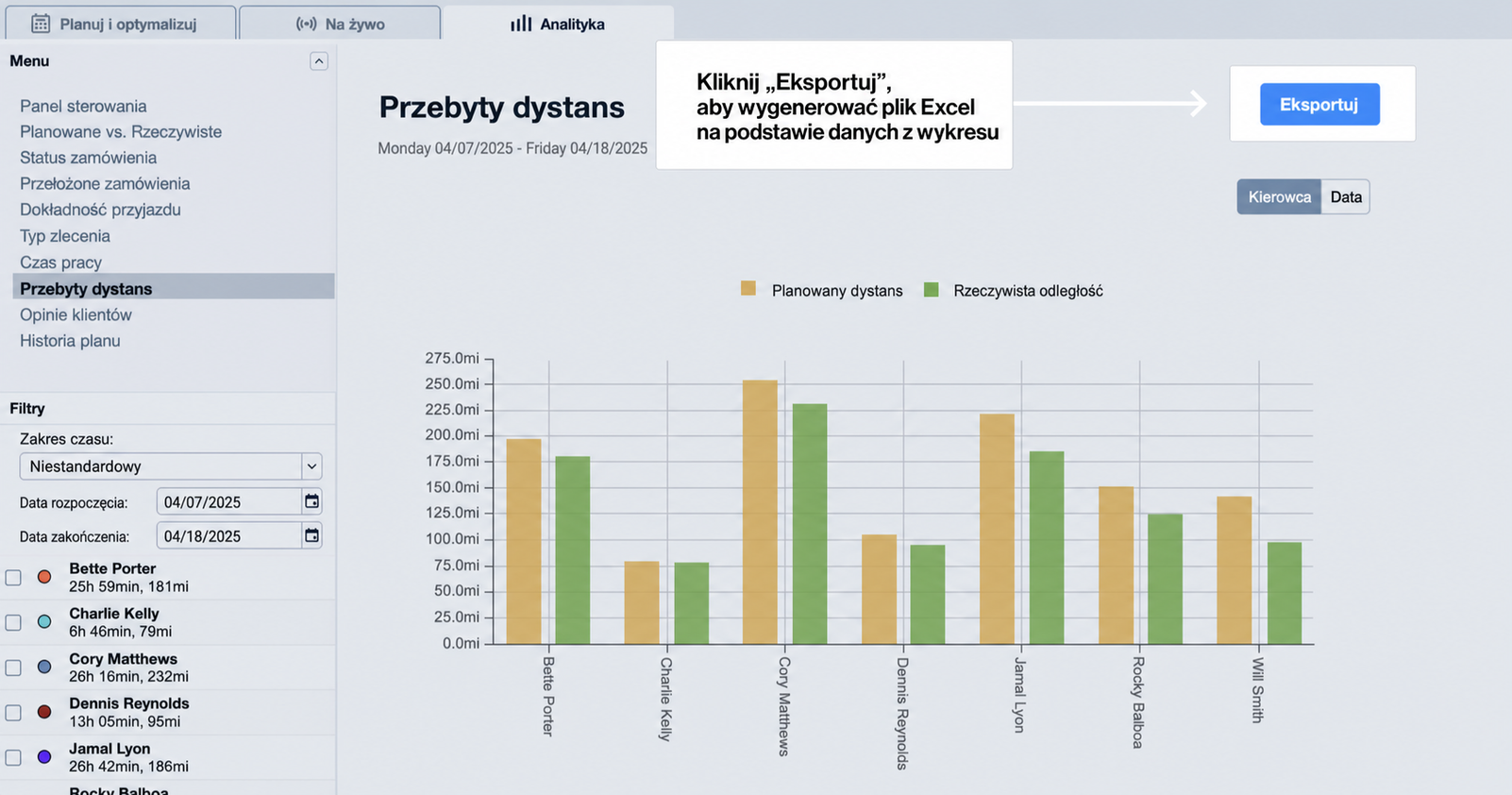1512x795 pixels.
Task: Open the Czas pracy report
Action: (x=60, y=262)
